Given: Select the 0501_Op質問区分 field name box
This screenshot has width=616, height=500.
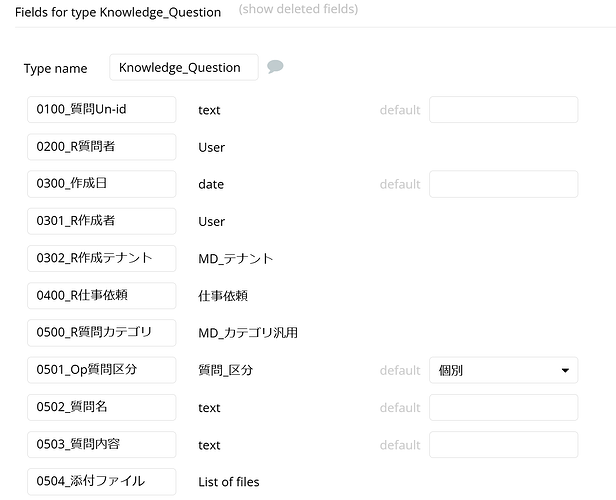Looking at the screenshot, I should tap(101, 370).
